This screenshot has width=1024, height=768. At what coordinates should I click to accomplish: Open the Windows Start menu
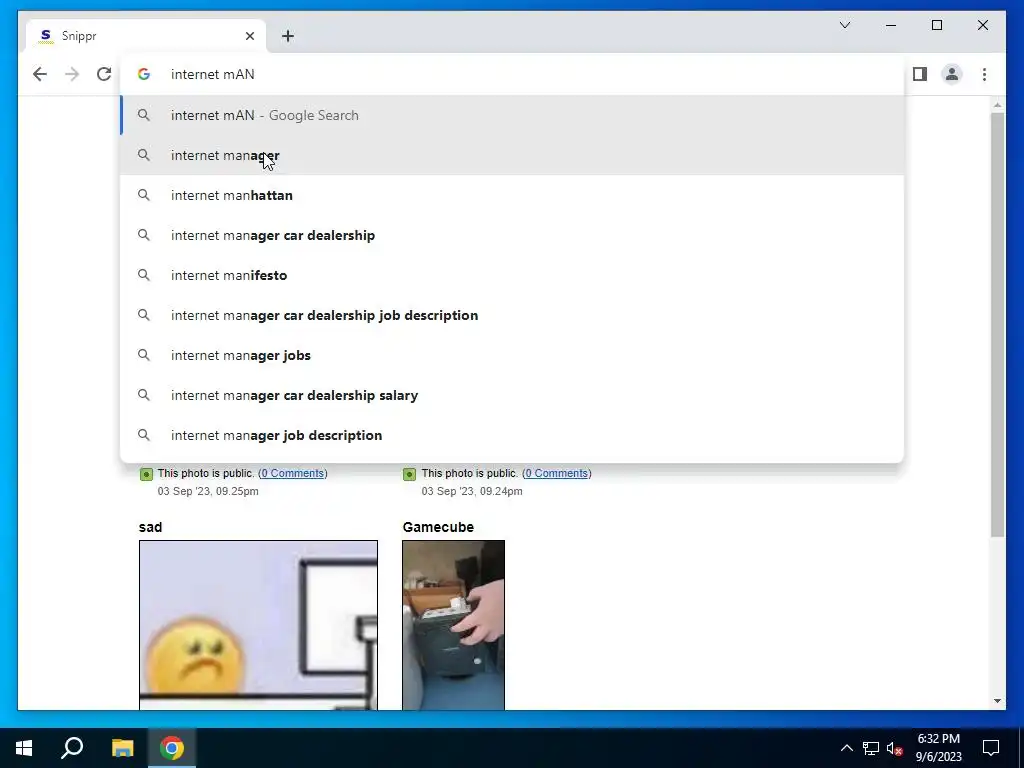[x=24, y=748]
